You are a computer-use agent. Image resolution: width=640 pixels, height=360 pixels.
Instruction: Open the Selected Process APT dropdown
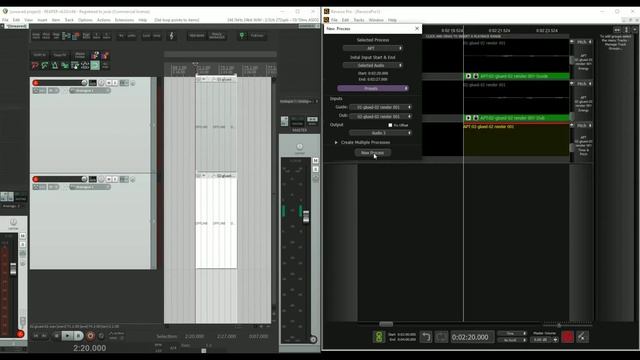(x=372, y=48)
